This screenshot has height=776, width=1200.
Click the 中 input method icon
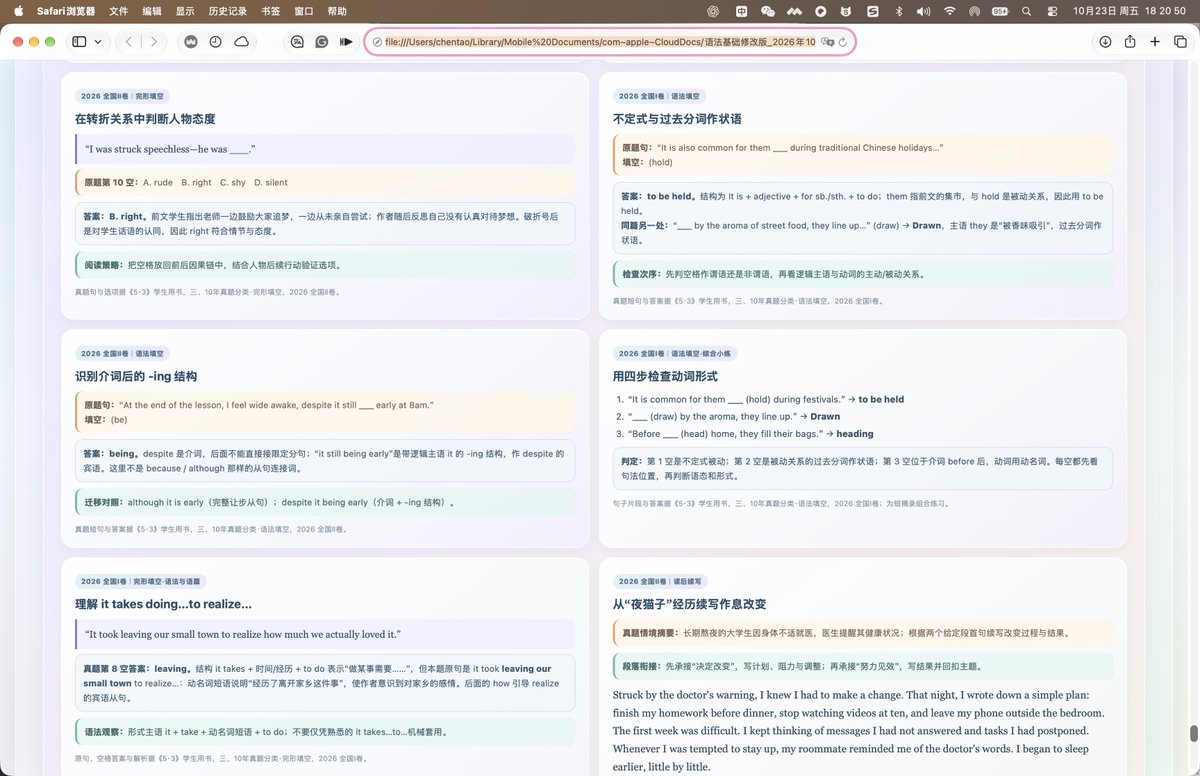pyautogui.click(x=741, y=11)
